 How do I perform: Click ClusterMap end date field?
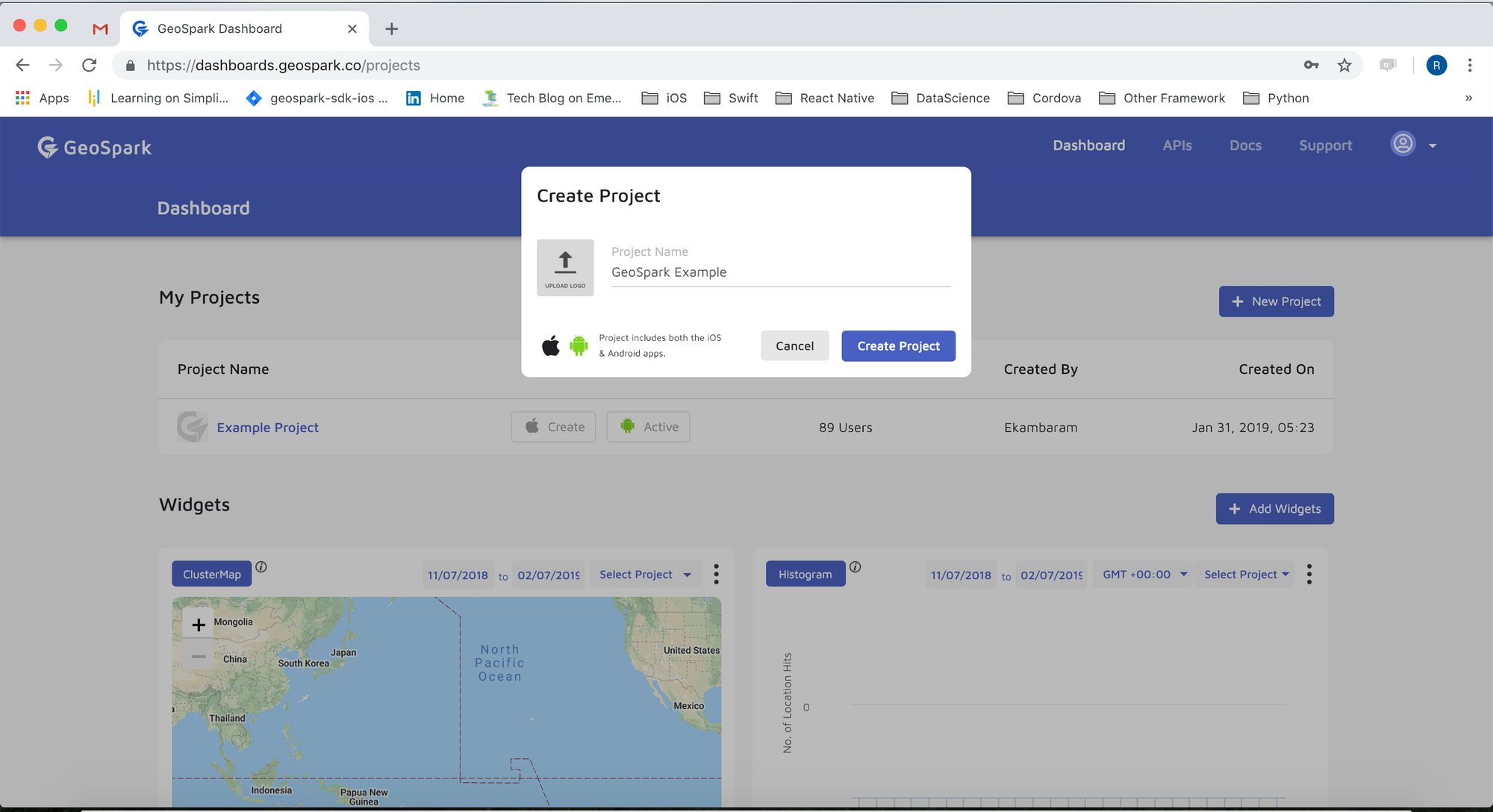[549, 575]
